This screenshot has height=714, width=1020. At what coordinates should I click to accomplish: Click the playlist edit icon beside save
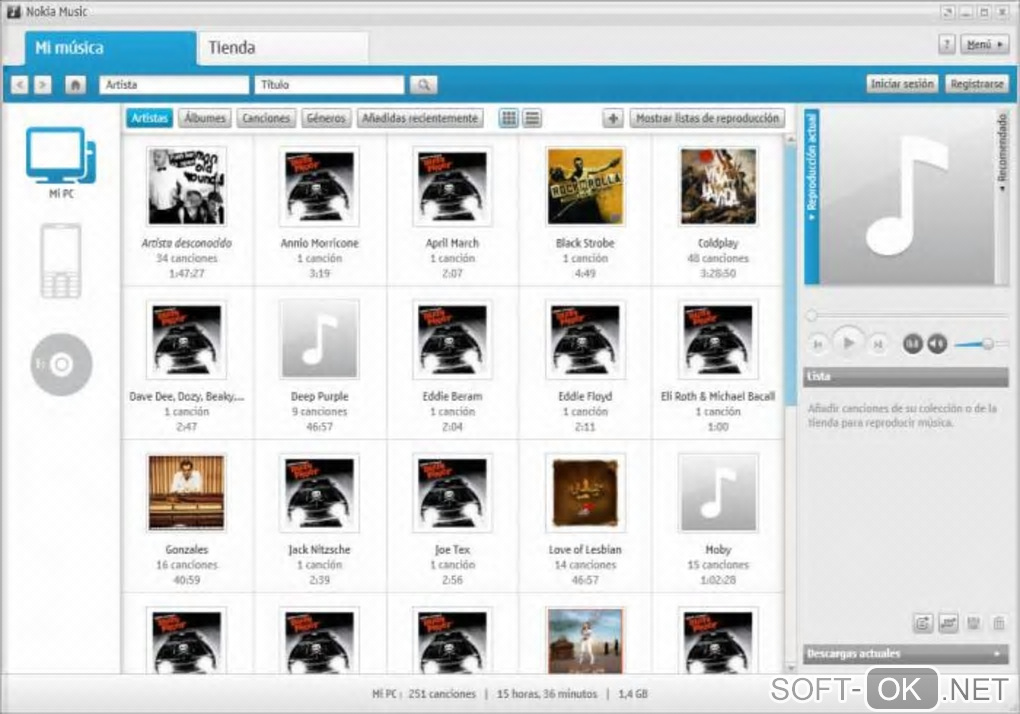pyautogui.click(x=948, y=624)
